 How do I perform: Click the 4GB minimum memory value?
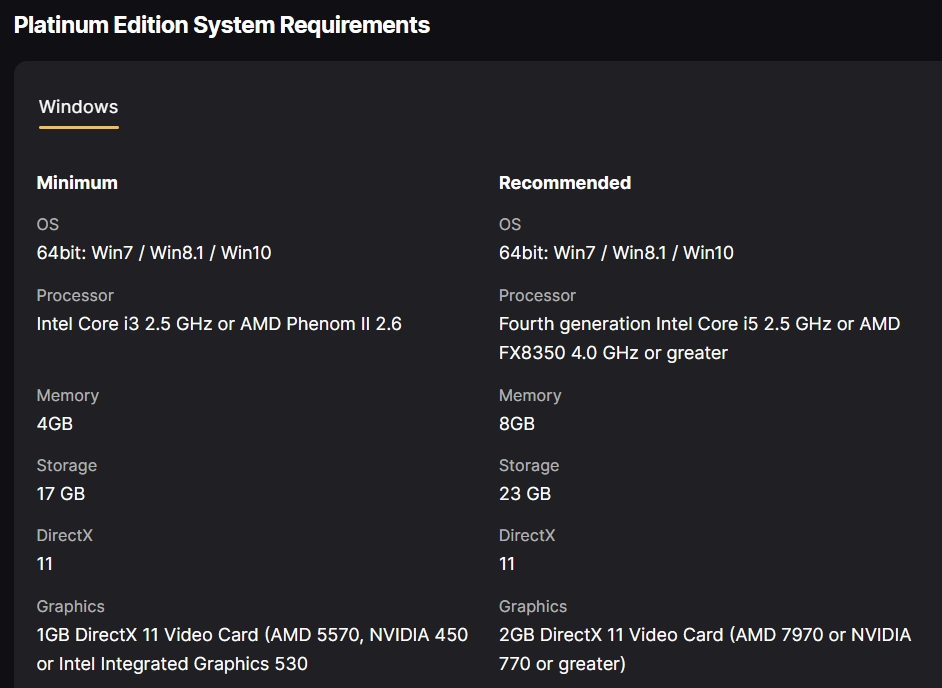coord(55,424)
